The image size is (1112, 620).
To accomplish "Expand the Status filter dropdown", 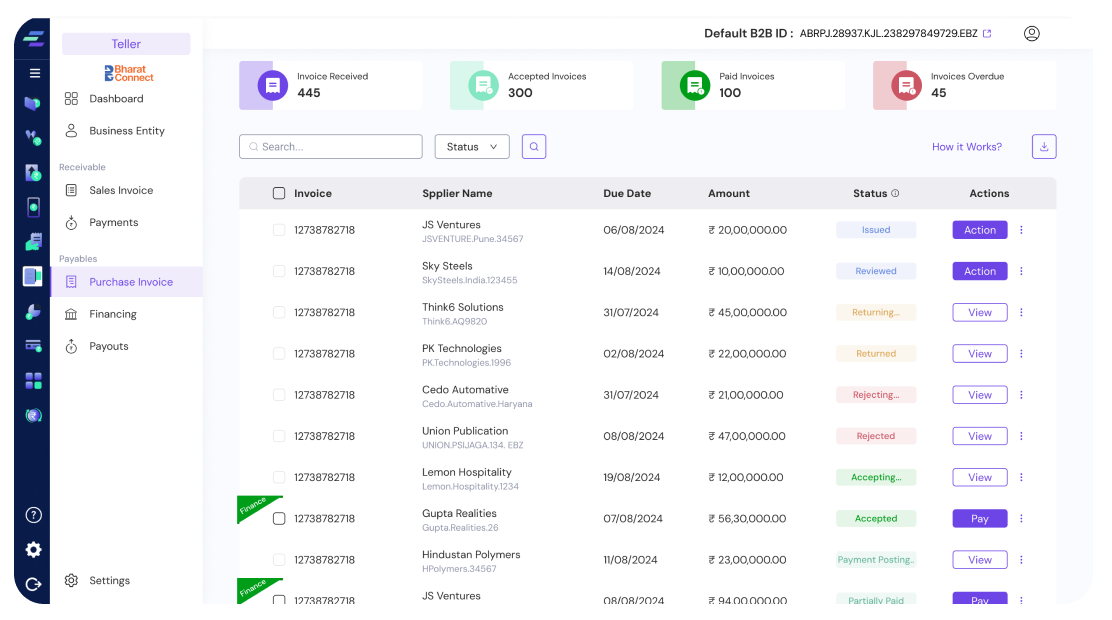I will [472, 147].
